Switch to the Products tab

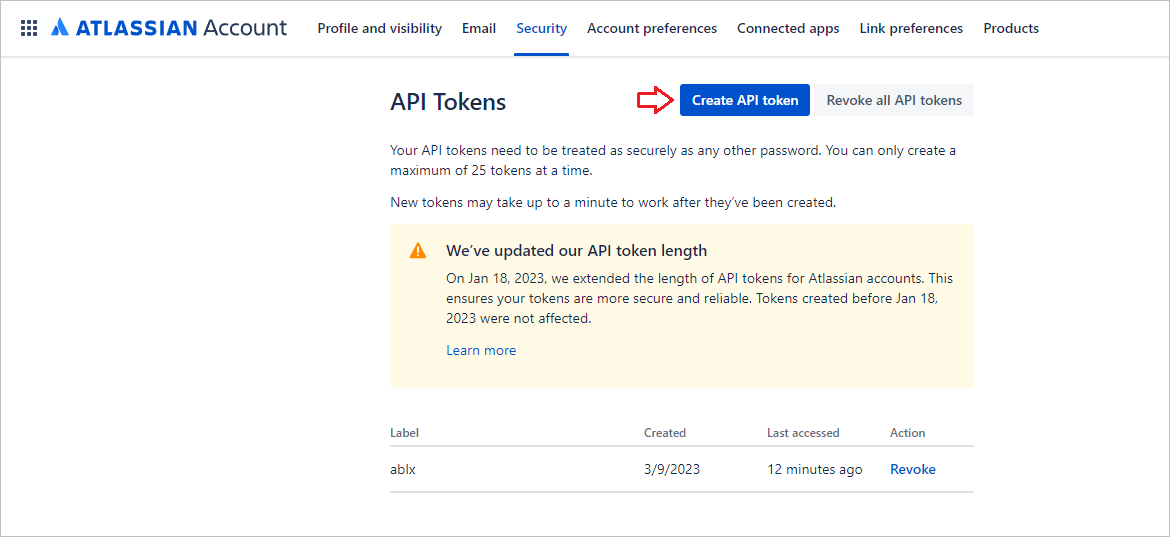[x=1011, y=28]
